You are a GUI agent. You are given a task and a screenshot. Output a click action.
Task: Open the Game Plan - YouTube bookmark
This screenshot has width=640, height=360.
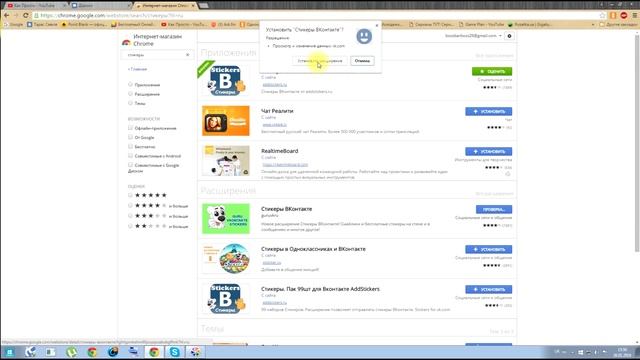point(481,24)
